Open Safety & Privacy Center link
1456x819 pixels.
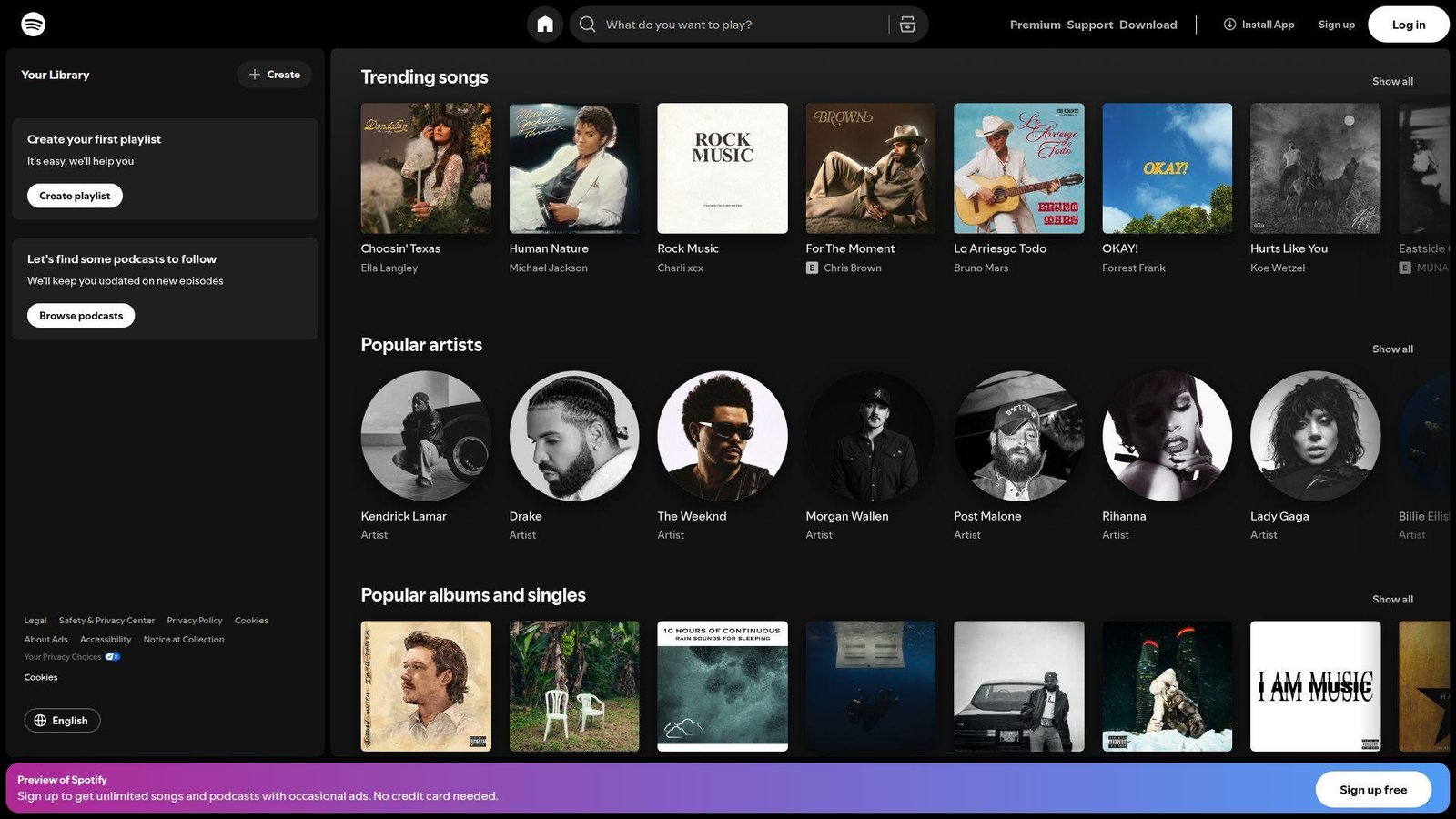pyautogui.click(x=106, y=621)
